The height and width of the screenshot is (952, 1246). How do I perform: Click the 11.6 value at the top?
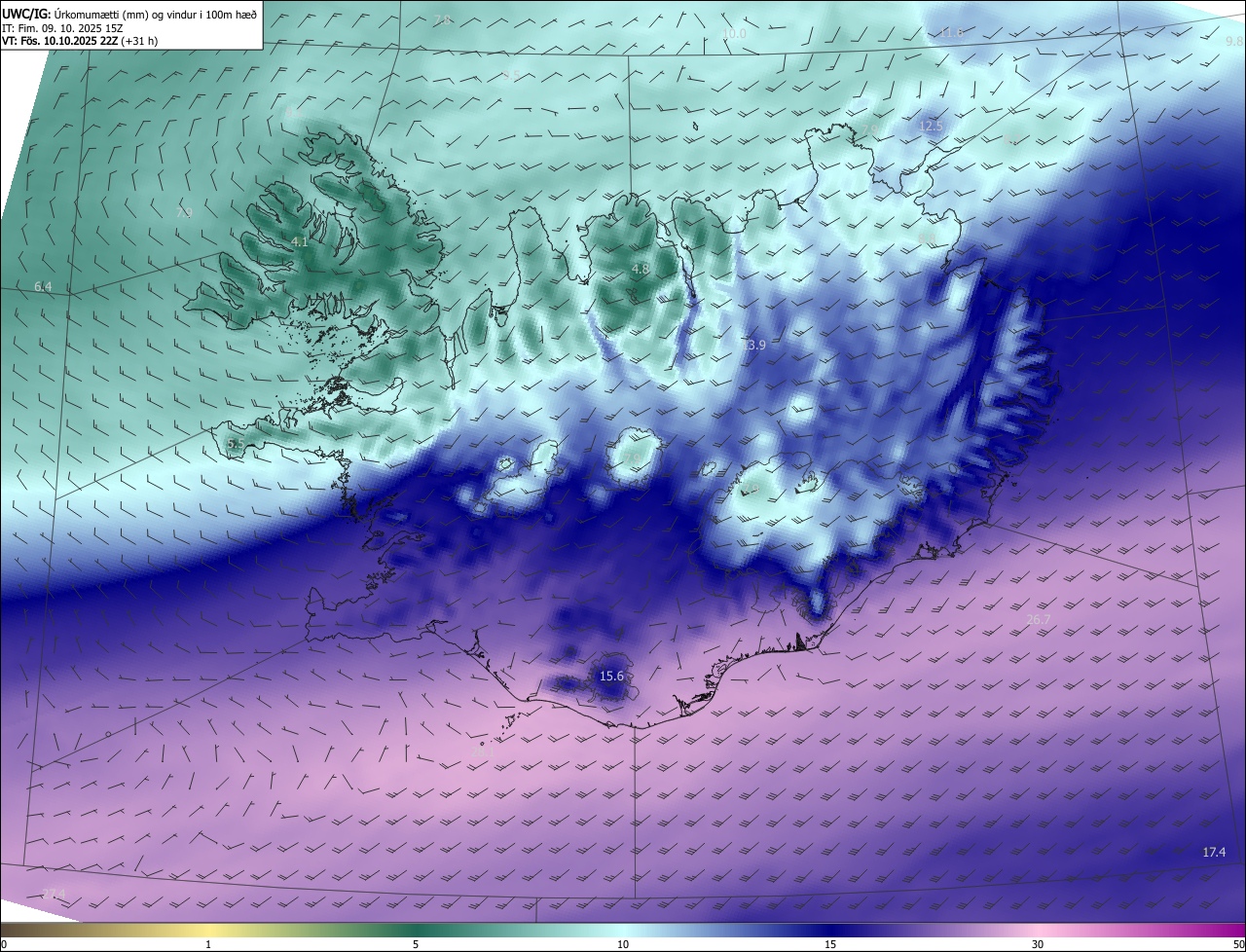click(x=951, y=32)
